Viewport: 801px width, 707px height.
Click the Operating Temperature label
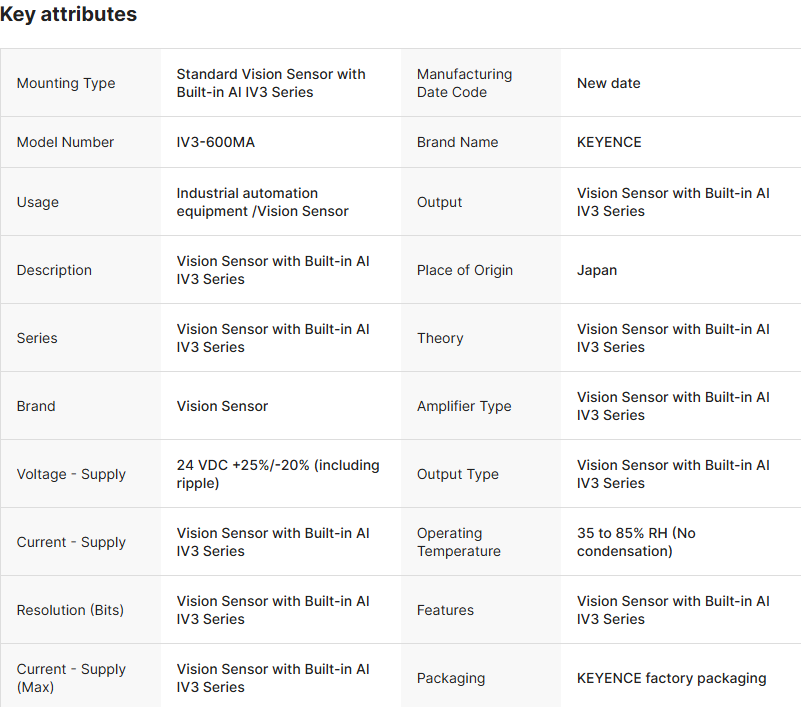(459, 542)
